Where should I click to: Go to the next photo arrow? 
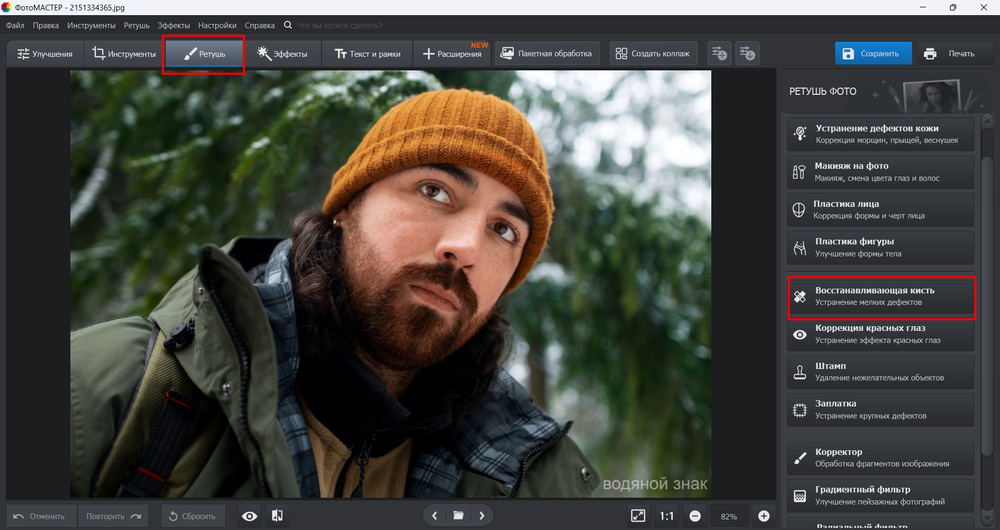pyautogui.click(x=482, y=516)
